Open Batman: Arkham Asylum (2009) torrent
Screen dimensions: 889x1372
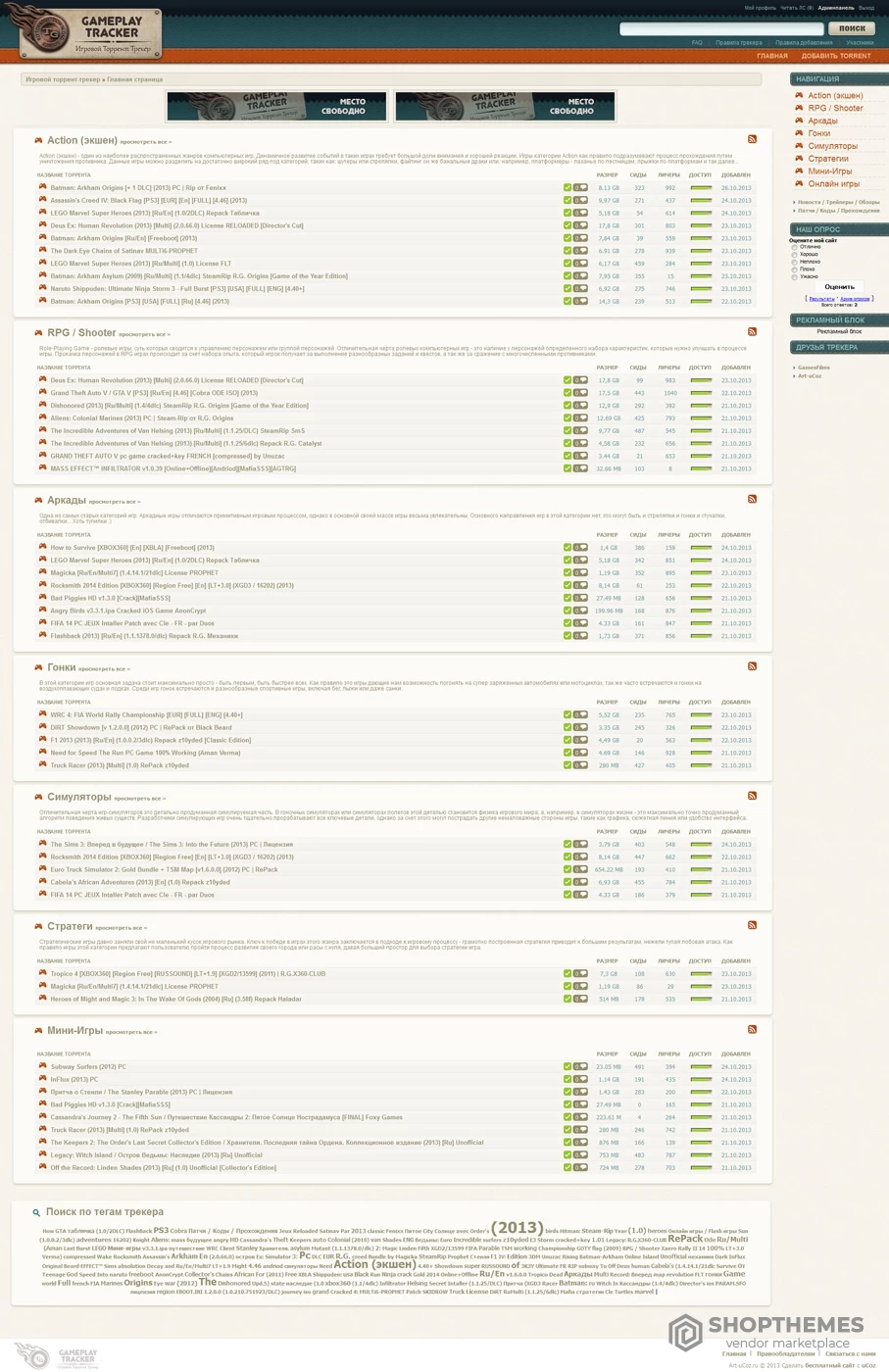click(199, 276)
